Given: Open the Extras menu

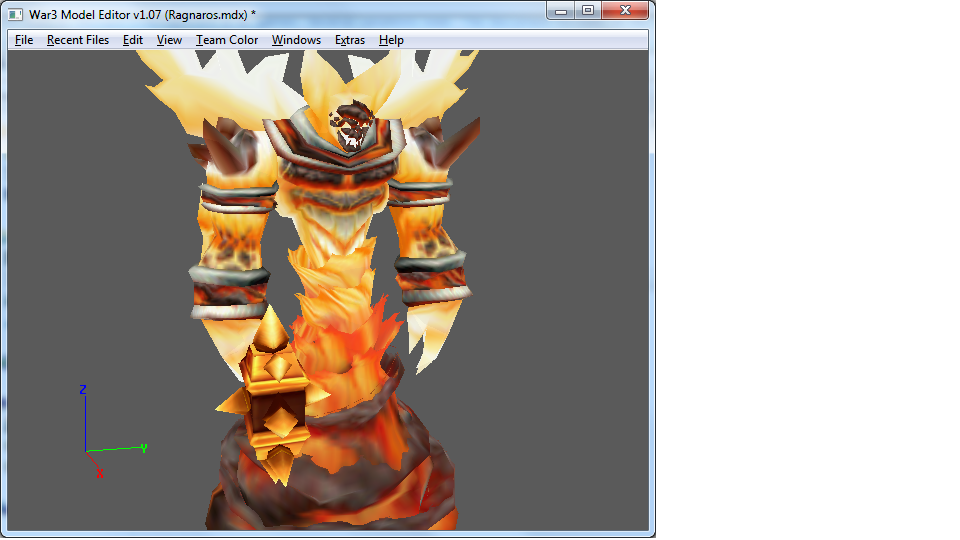Looking at the screenshot, I should coord(350,40).
